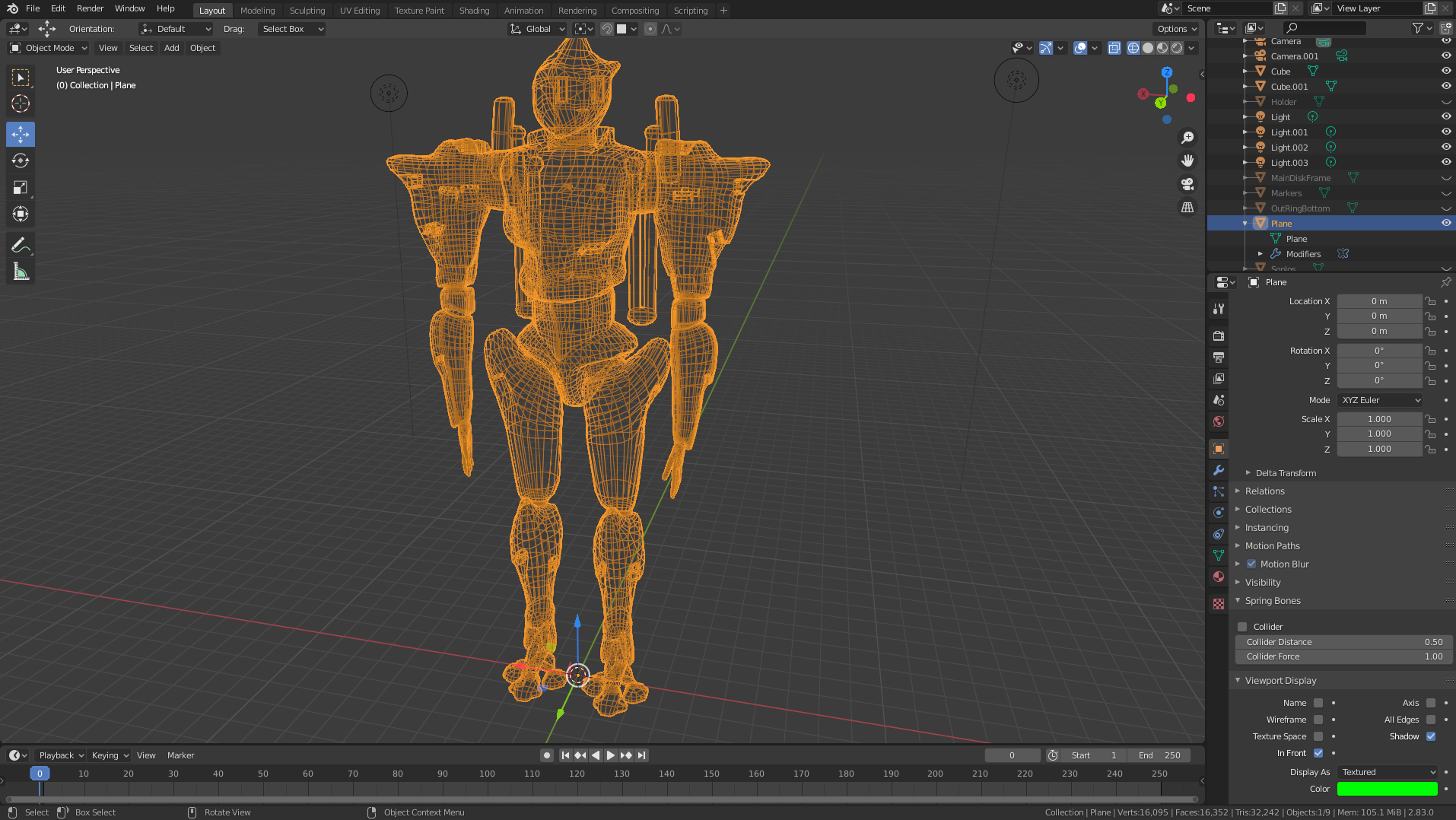Open the Options popover button
This screenshot has width=1456, height=820.
[x=1177, y=29]
